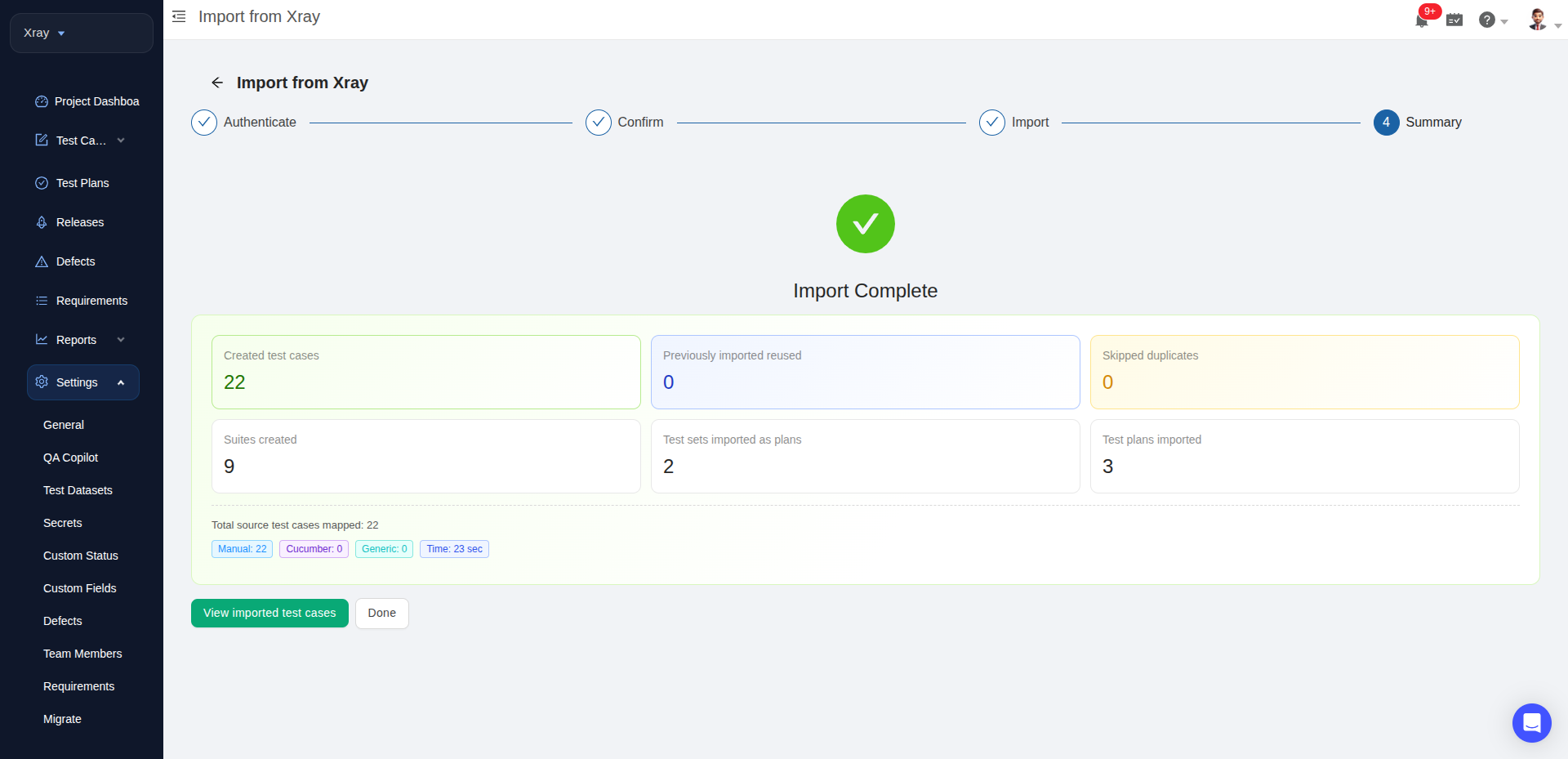Open the notifications bell icon

pos(1422,20)
